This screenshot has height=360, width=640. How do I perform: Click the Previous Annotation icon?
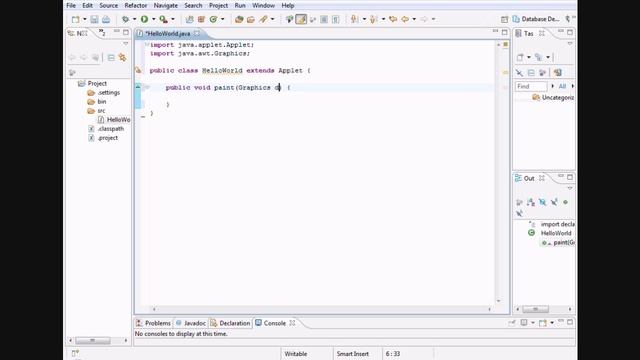373,19
